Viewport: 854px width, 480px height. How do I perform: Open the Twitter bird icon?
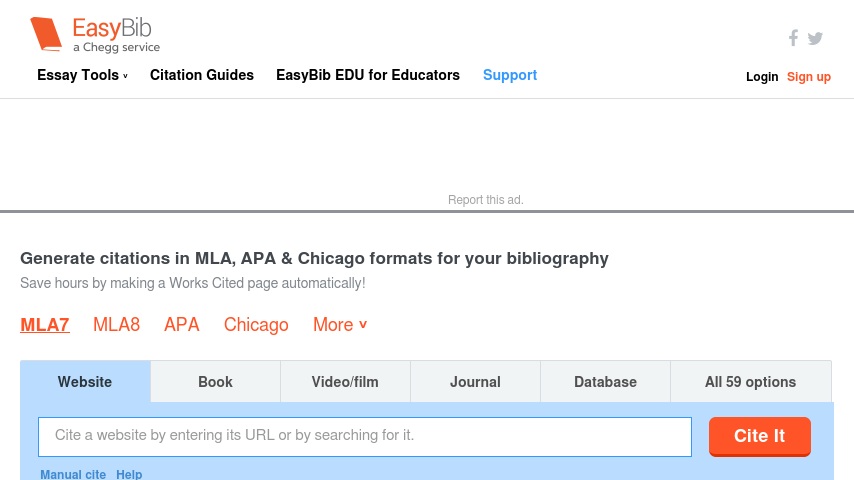tap(815, 38)
